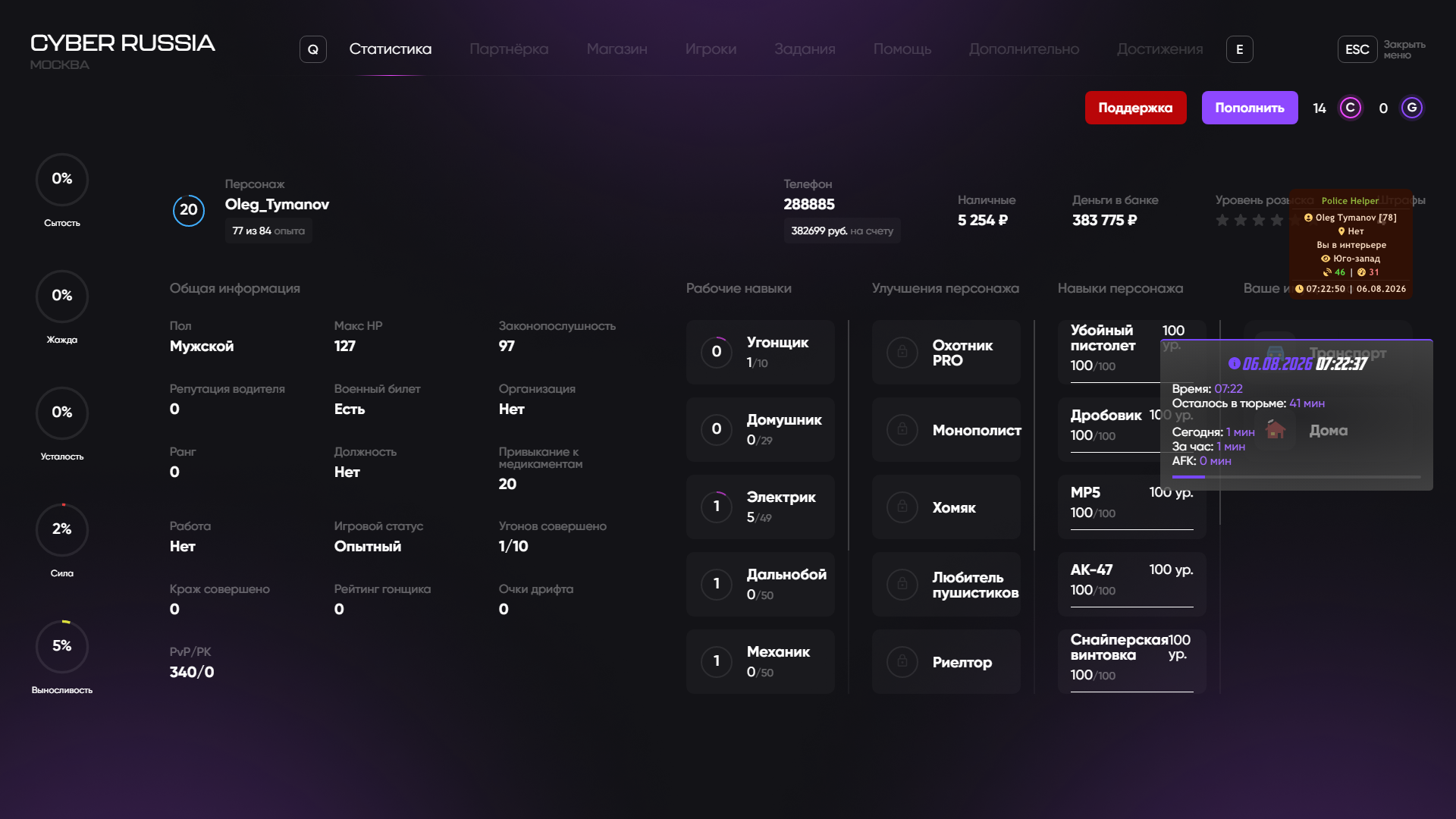The image size is (1456, 819).
Task: Switch to the Дополнительно tab
Action: 1024,49
